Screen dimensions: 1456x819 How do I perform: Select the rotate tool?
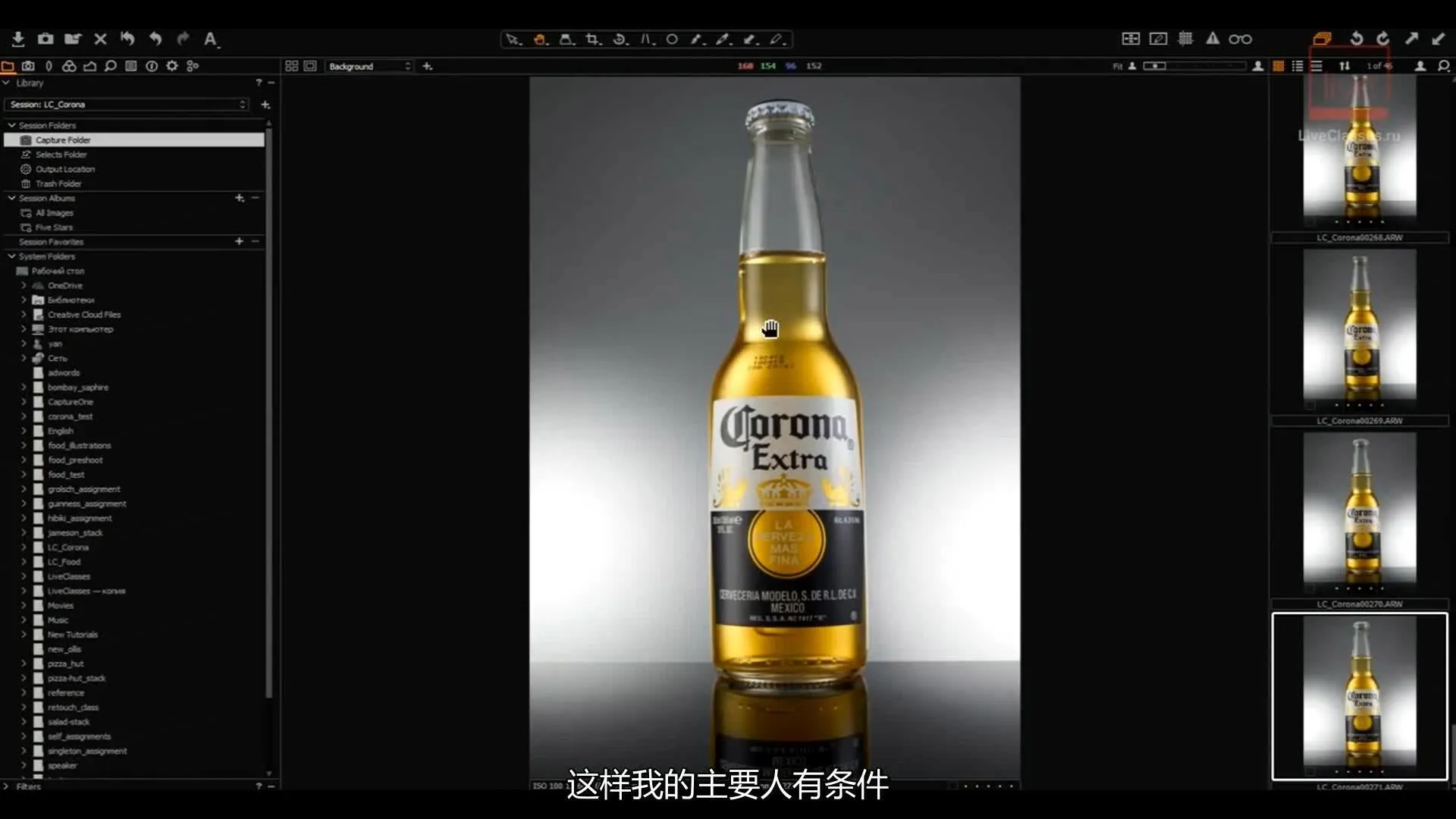[x=619, y=39]
